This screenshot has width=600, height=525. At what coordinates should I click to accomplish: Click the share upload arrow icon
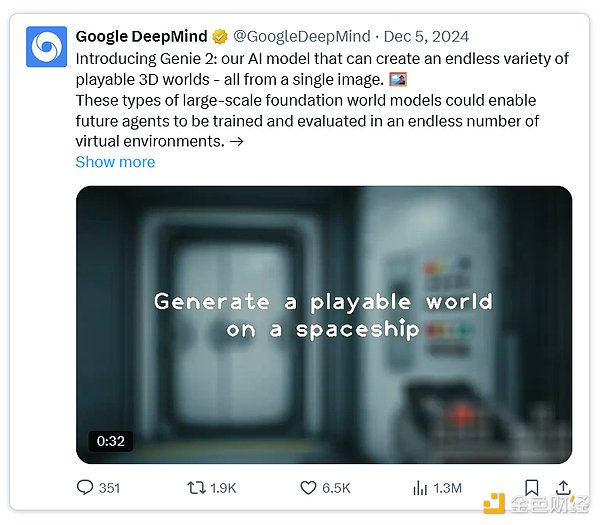click(x=562, y=487)
